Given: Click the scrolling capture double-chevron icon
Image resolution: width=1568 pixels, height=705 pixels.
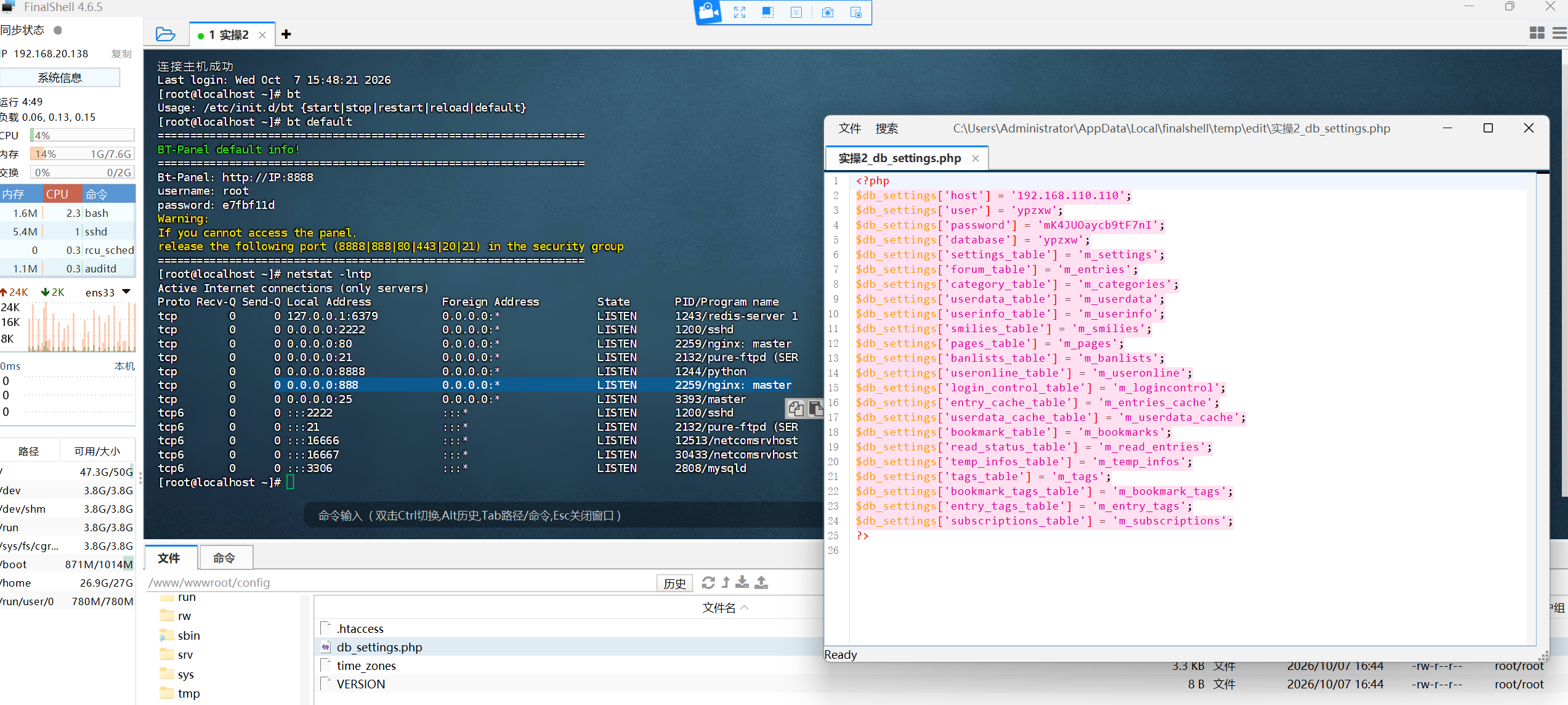Looking at the screenshot, I should pos(796,12).
